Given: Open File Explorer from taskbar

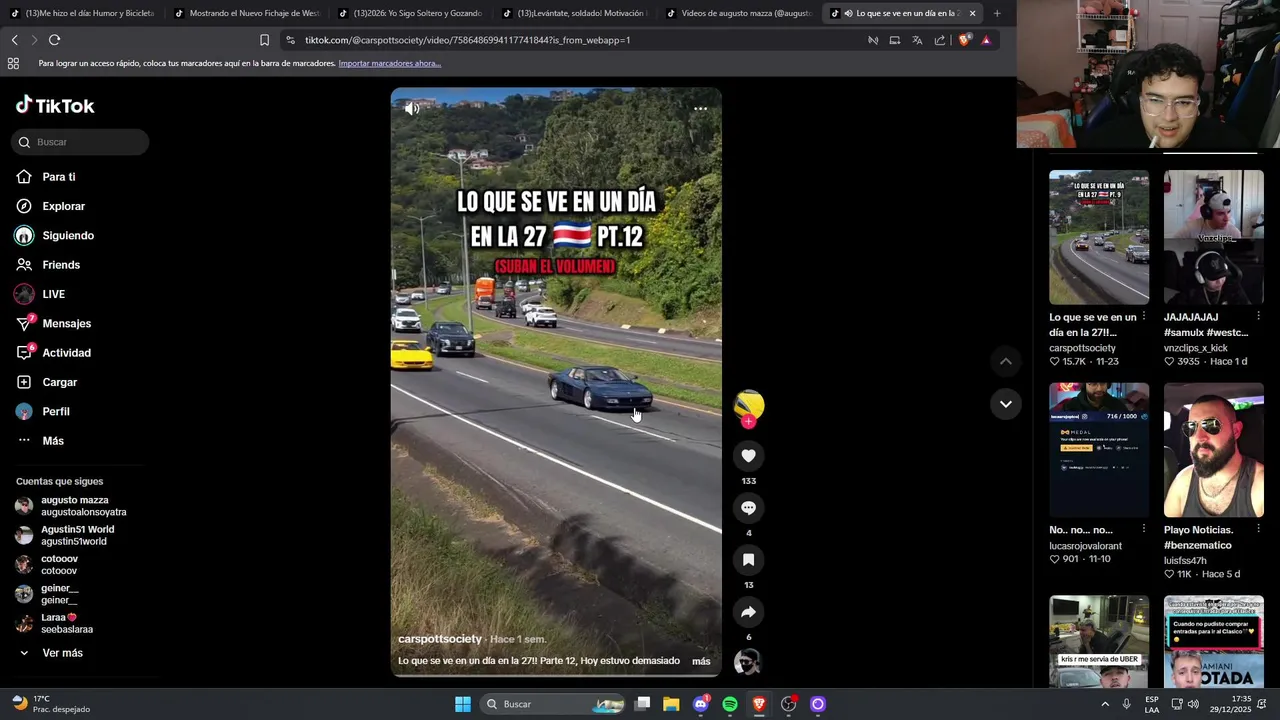Looking at the screenshot, I should click(671, 704).
